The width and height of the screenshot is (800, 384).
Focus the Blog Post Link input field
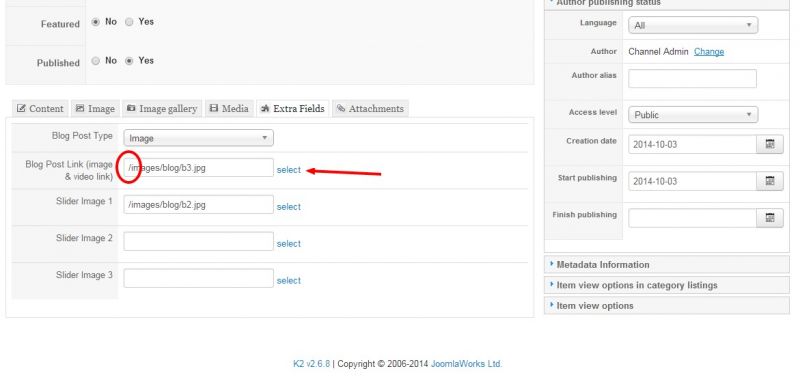(198, 168)
